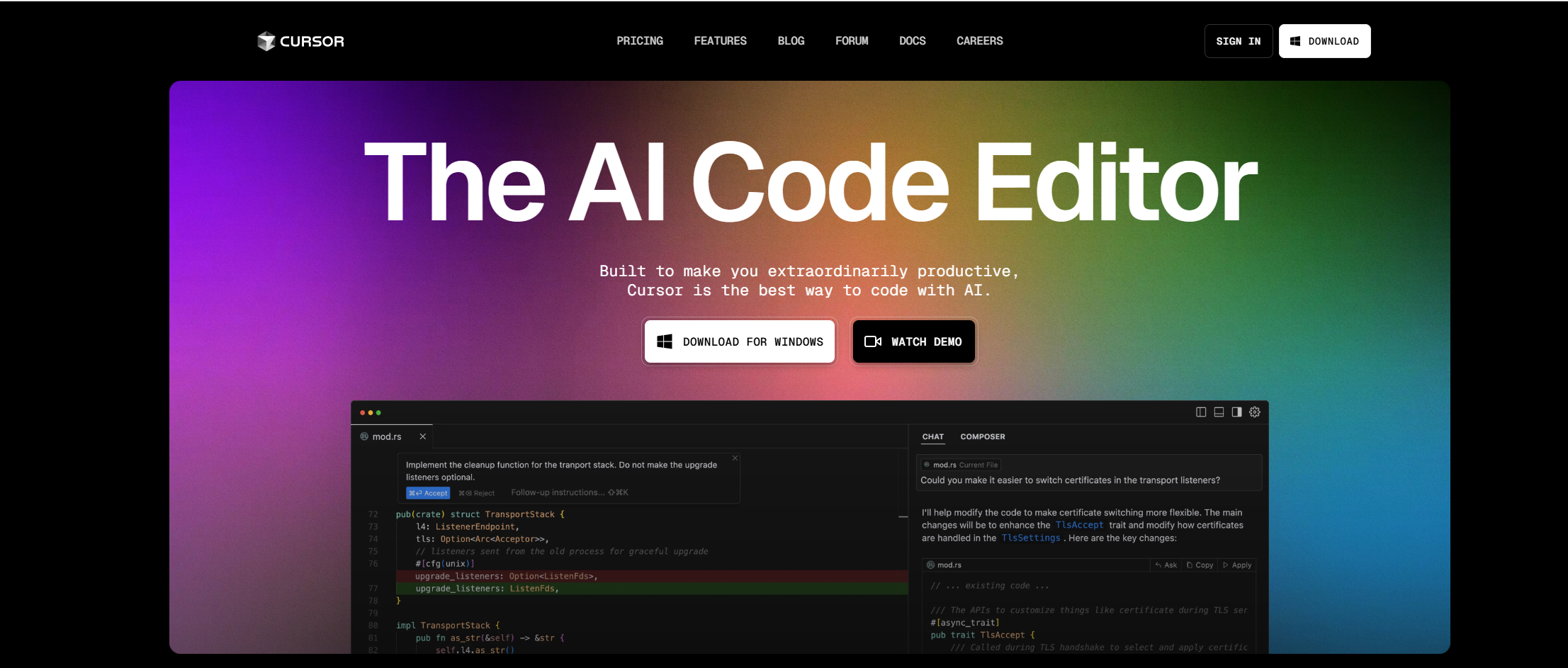
Task: Click the 'impl TransportStack {' line
Action: click(x=449, y=625)
